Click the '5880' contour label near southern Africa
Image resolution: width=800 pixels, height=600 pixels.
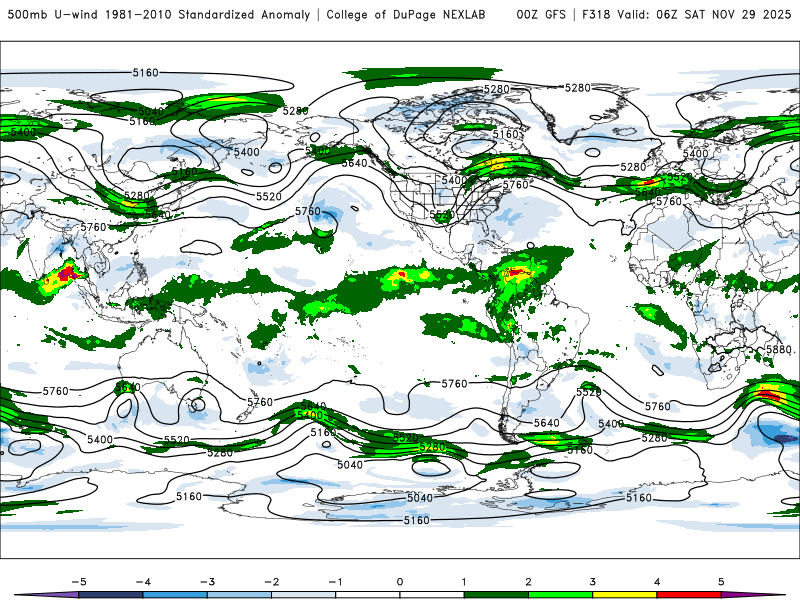tap(779, 349)
